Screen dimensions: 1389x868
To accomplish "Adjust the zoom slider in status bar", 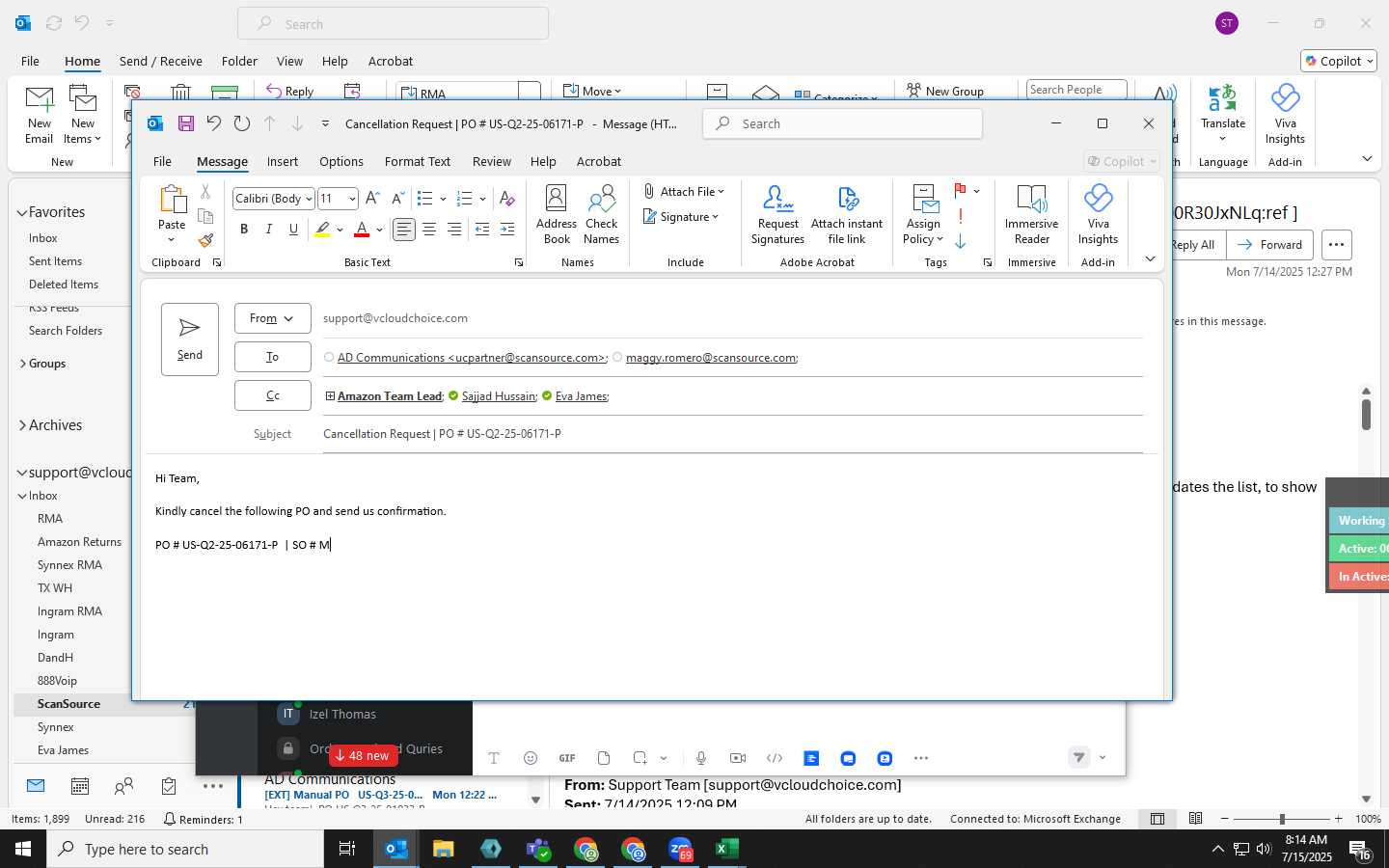I will [1282, 819].
